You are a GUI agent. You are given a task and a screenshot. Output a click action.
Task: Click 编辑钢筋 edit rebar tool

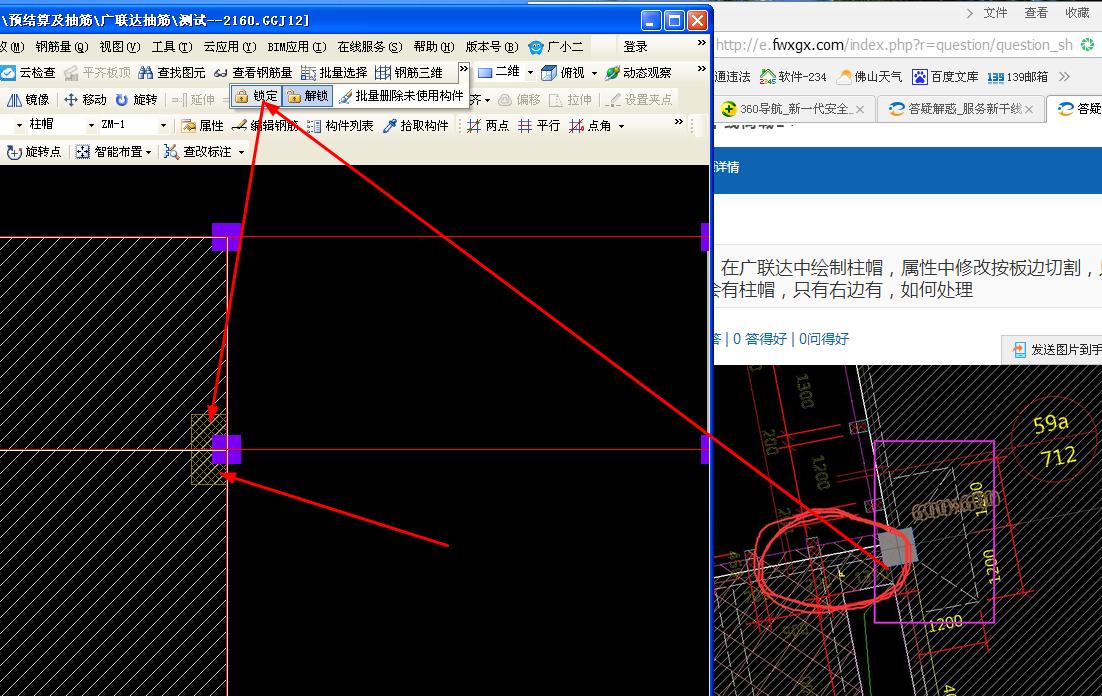pyautogui.click(x=266, y=126)
